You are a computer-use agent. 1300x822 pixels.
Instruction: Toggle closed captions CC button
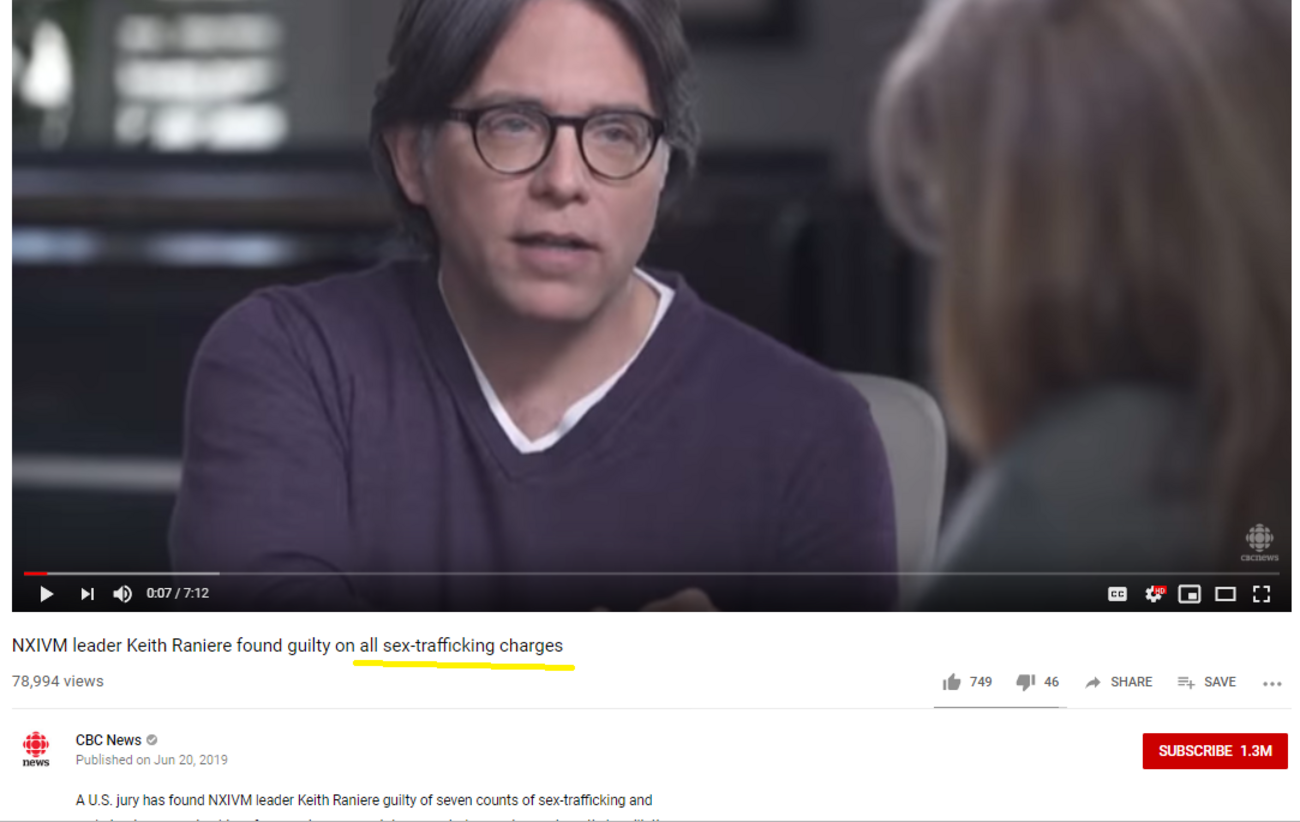1117,594
